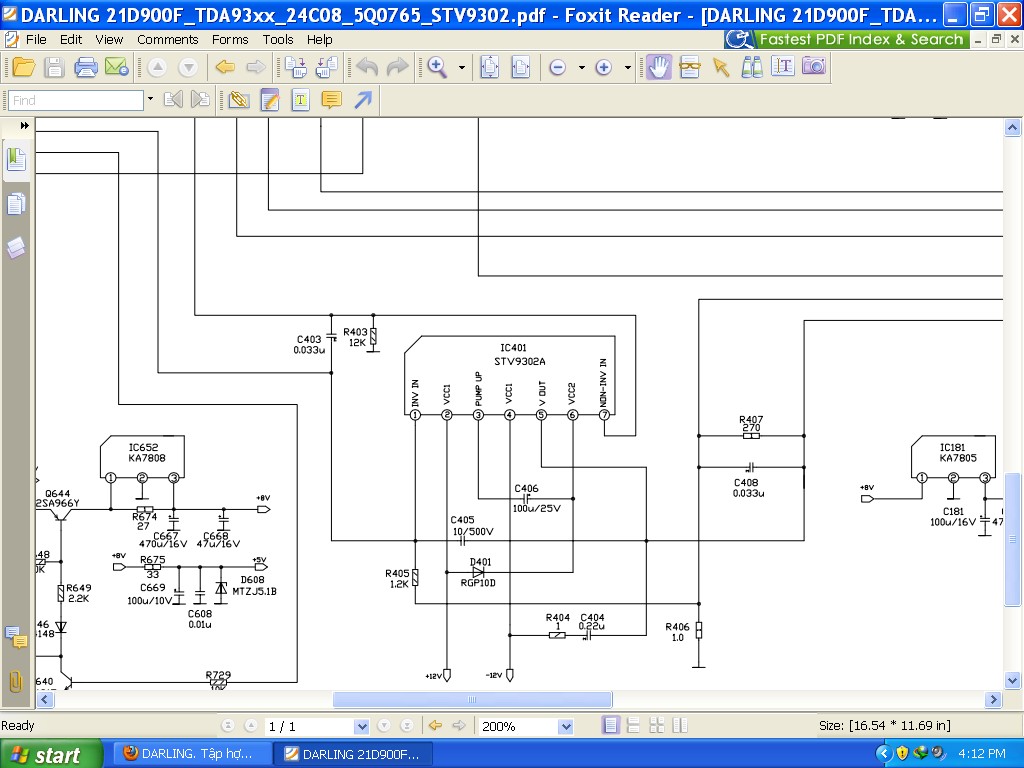Open the Tools menu
Image resolution: width=1024 pixels, height=768 pixels.
click(278, 40)
